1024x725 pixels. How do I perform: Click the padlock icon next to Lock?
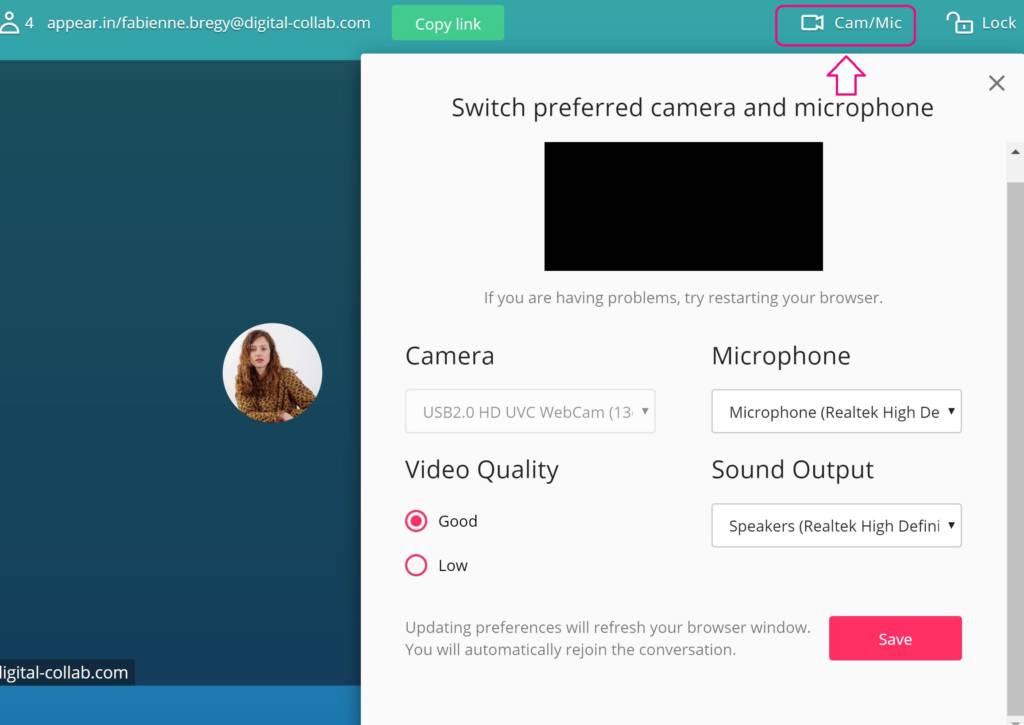click(x=959, y=23)
